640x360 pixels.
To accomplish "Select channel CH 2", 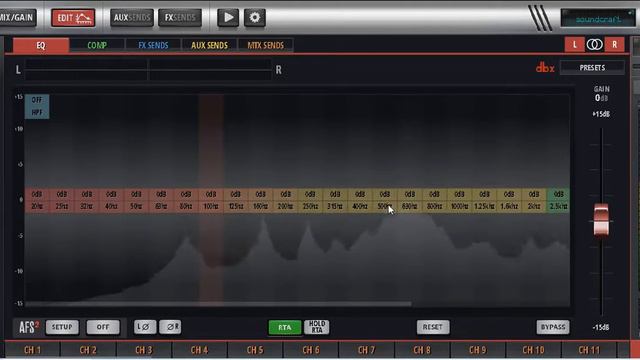I will tap(88, 350).
